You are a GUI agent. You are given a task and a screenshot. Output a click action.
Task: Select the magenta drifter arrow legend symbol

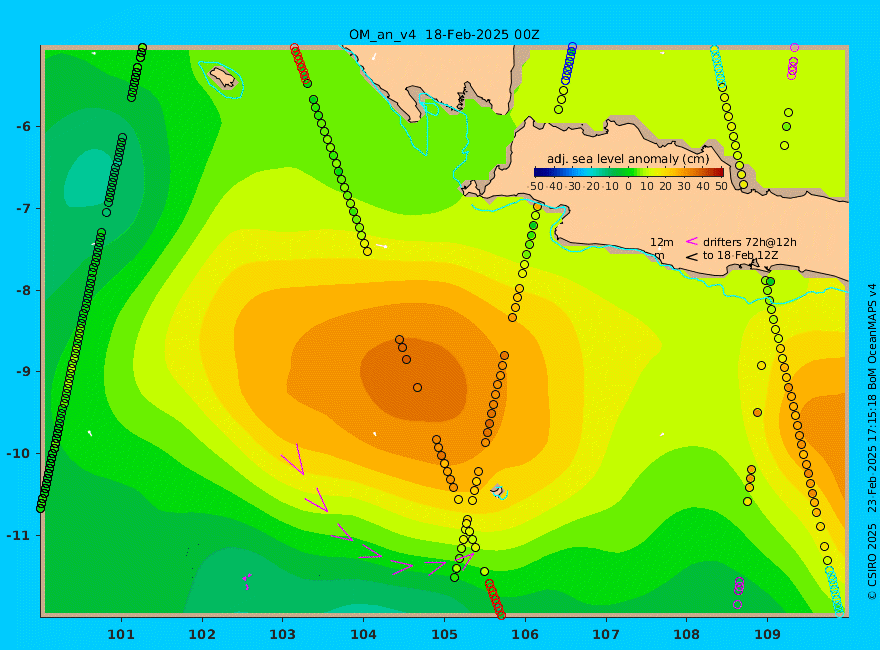click(691, 241)
